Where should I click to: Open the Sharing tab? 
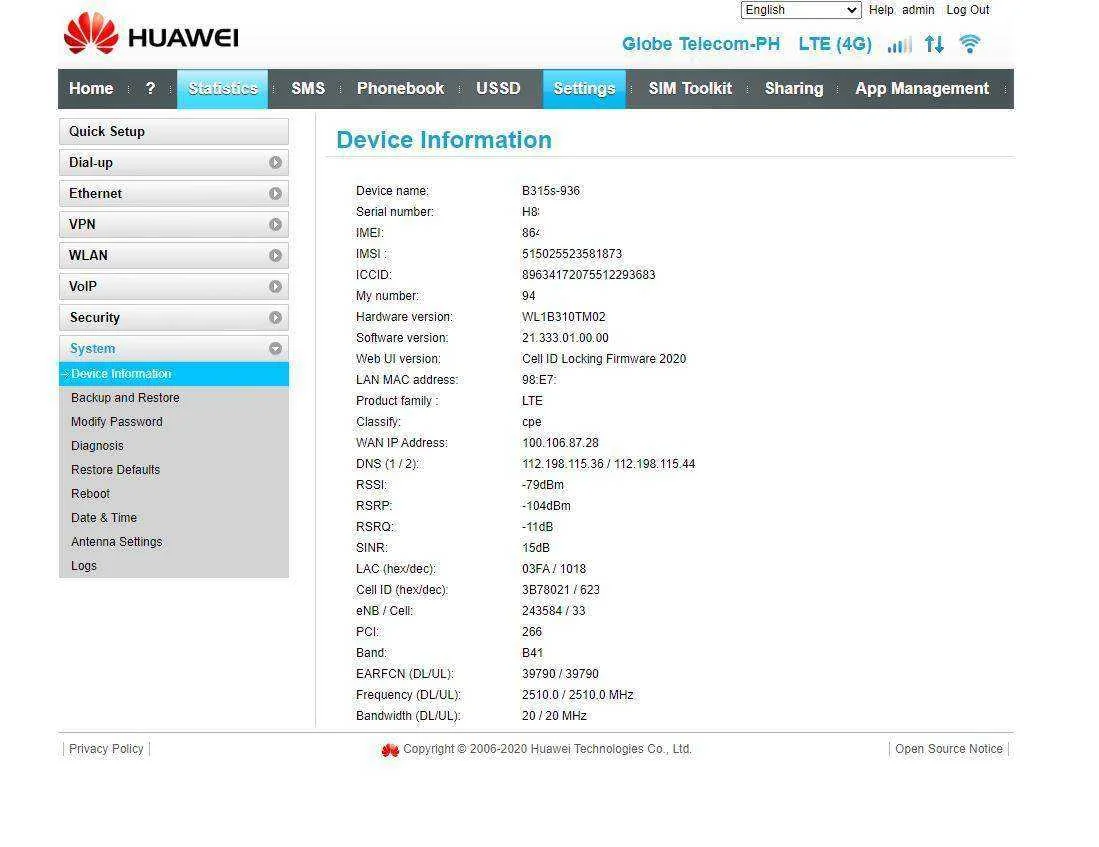point(794,88)
